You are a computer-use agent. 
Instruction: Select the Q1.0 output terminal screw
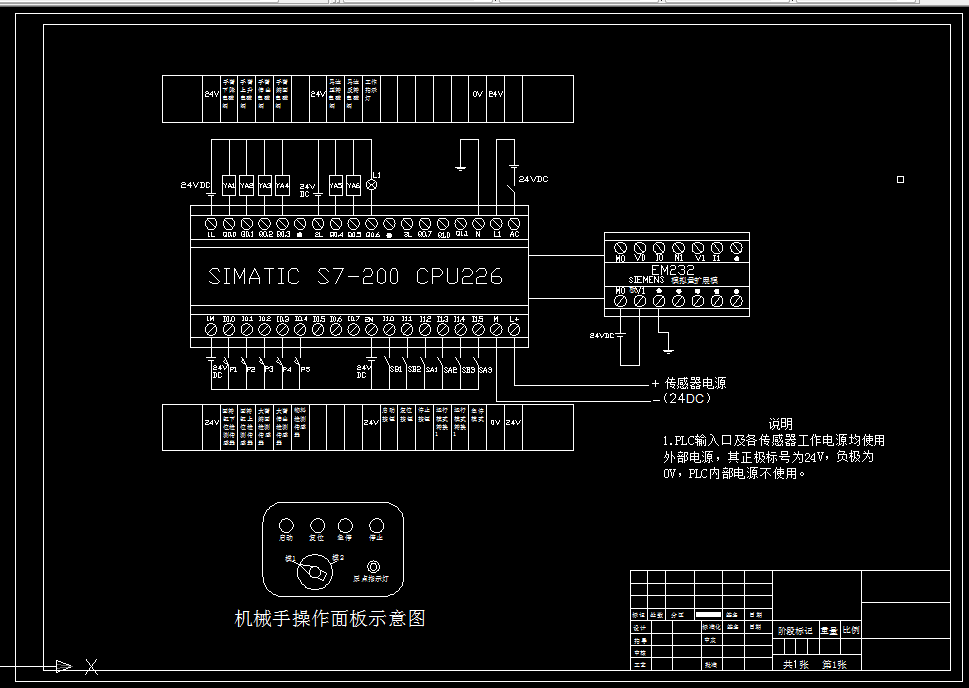click(443, 224)
